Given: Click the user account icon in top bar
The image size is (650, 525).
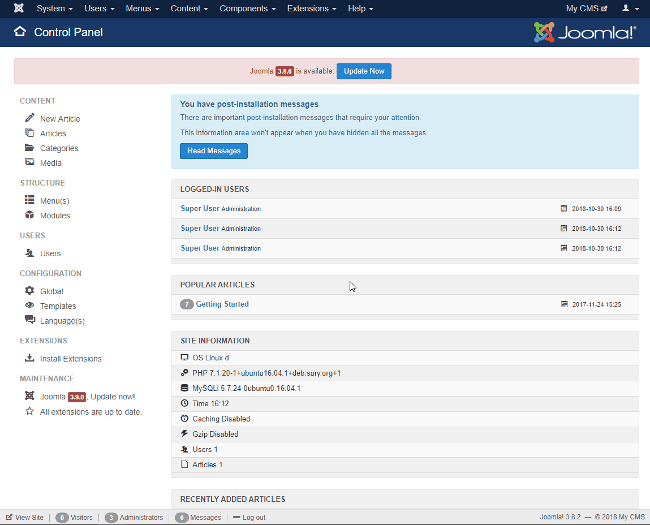Looking at the screenshot, I should point(626,8).
